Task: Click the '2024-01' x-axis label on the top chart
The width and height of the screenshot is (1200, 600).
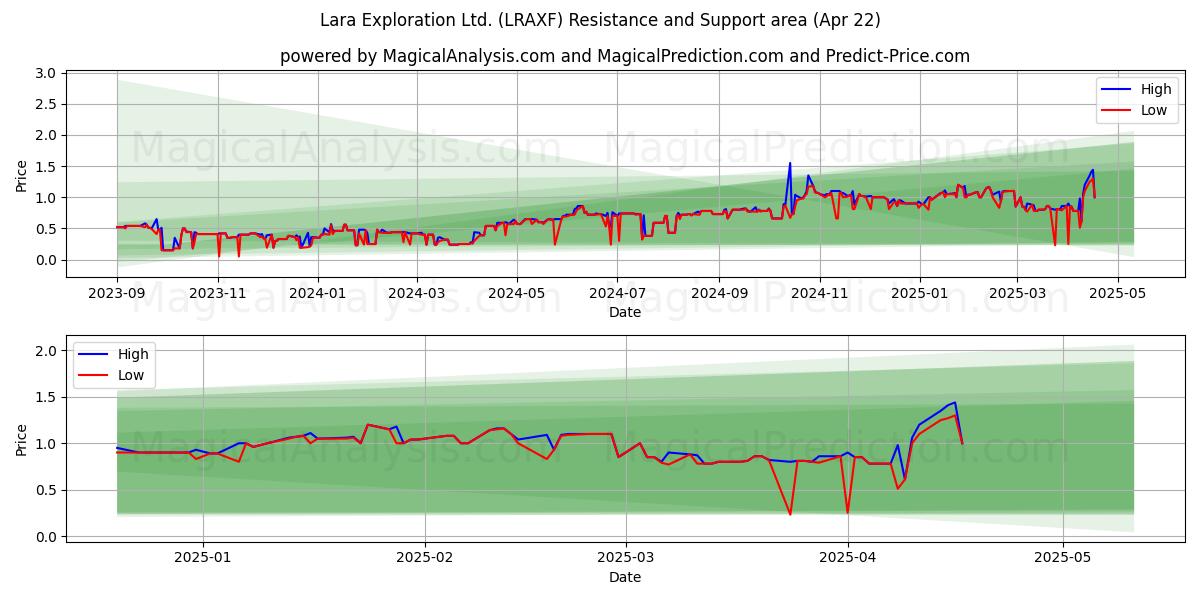Action: (x=318, y=294)
